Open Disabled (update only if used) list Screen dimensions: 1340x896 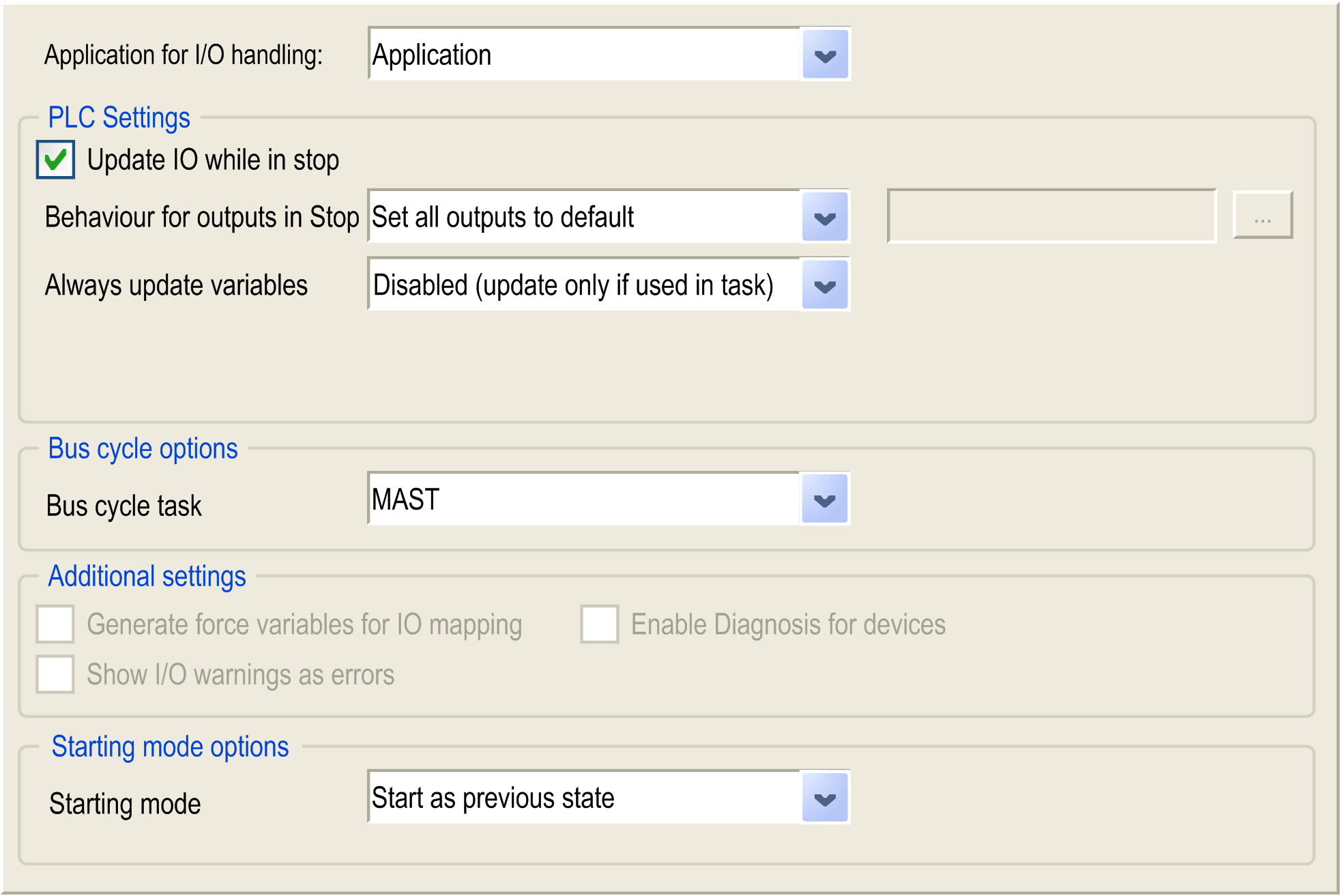583,285
